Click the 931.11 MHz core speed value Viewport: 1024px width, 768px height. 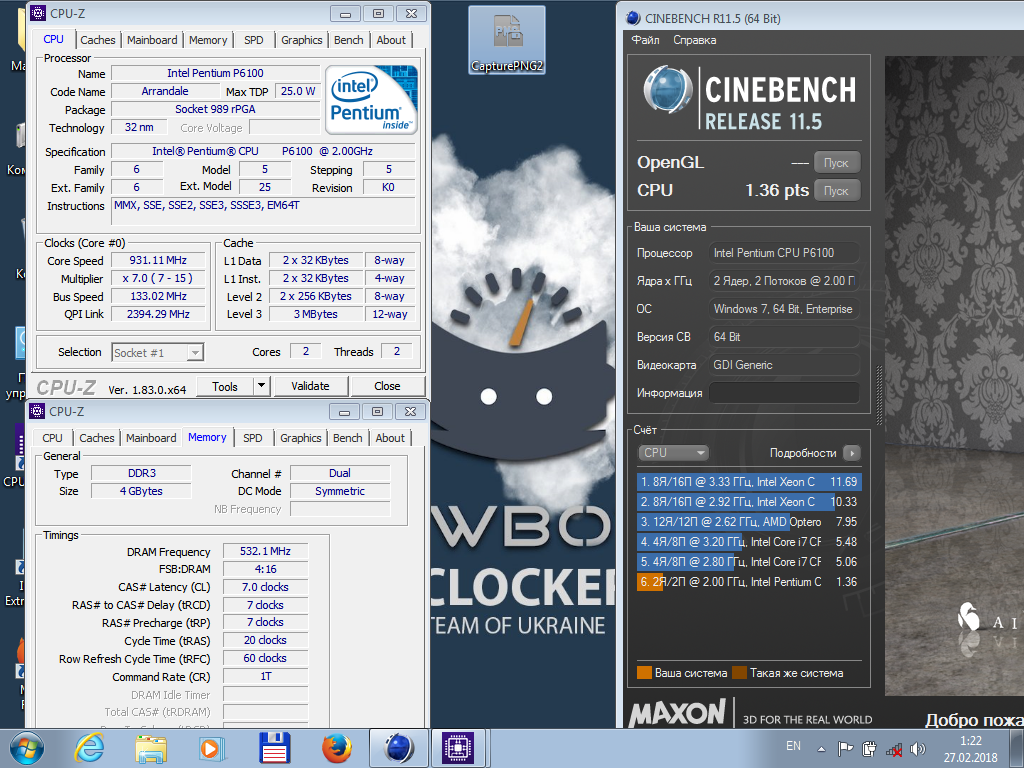[x=158, y=260]
